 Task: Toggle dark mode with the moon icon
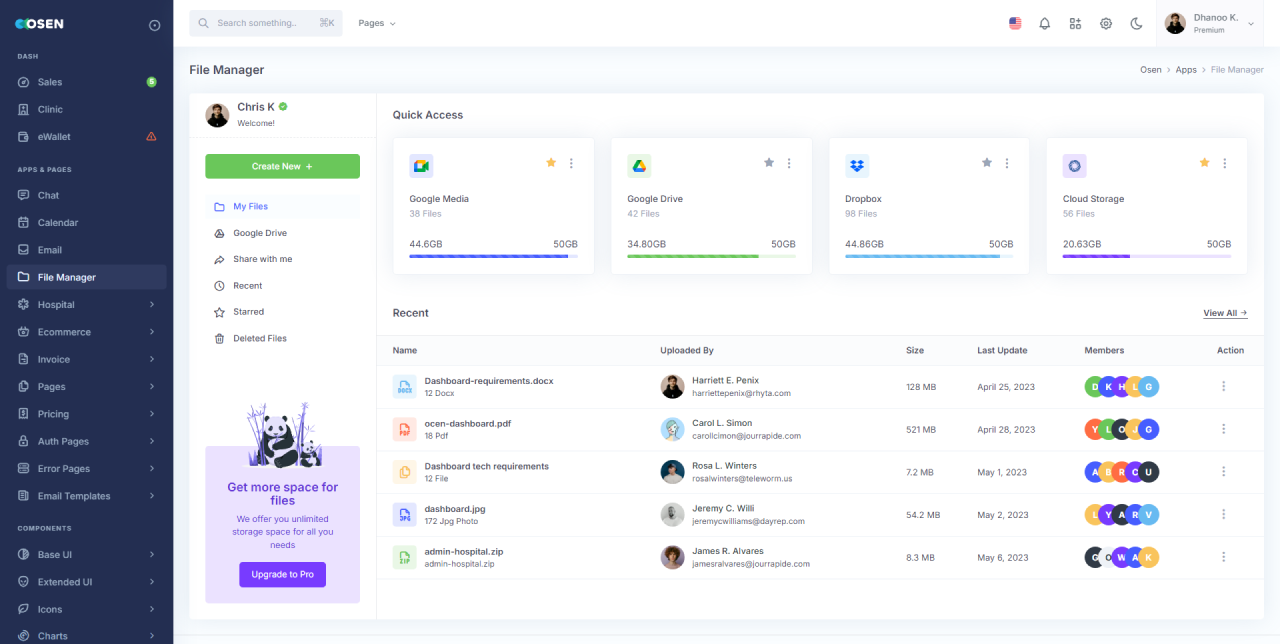1136,22
